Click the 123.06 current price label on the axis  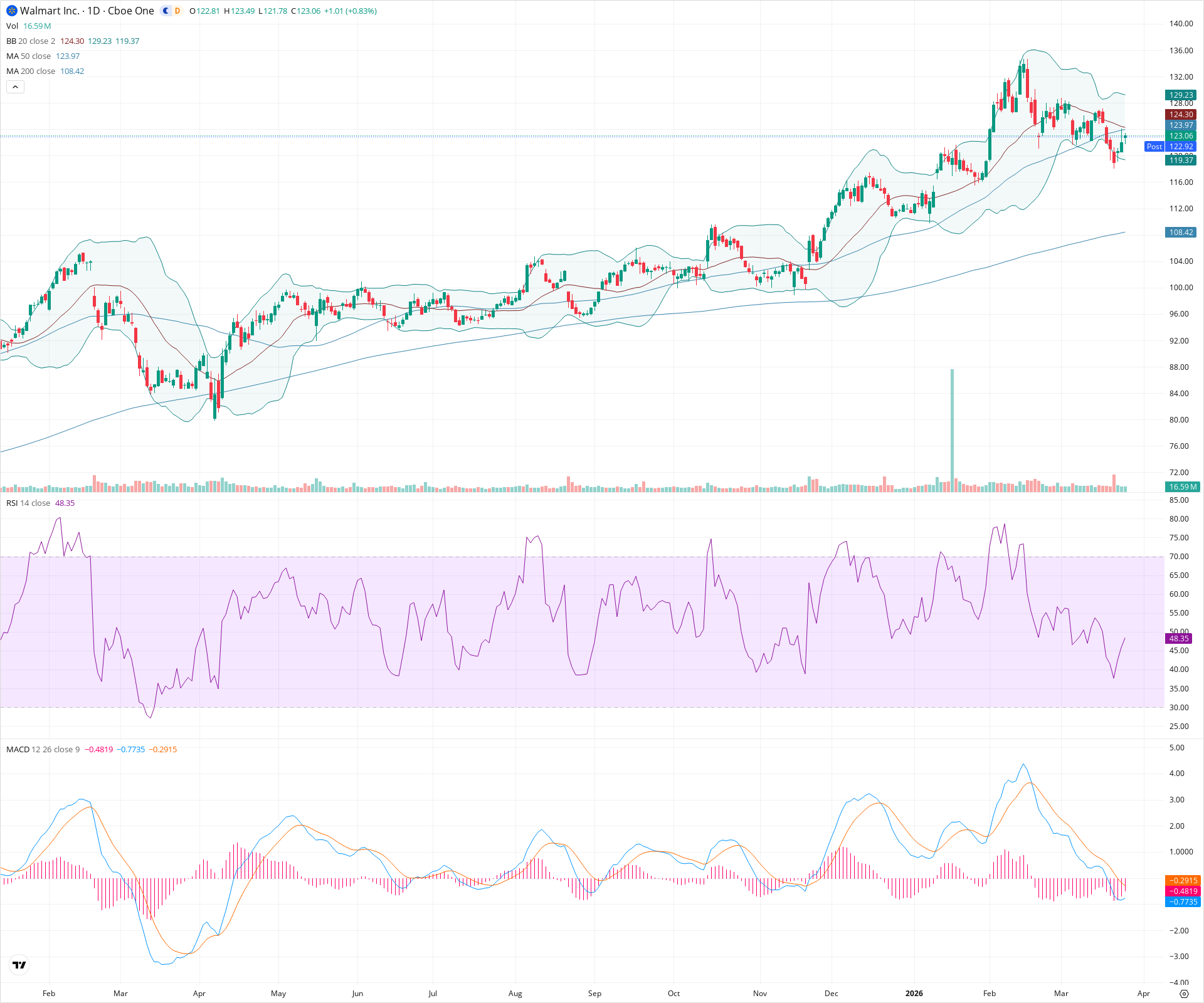[1180, 136]
